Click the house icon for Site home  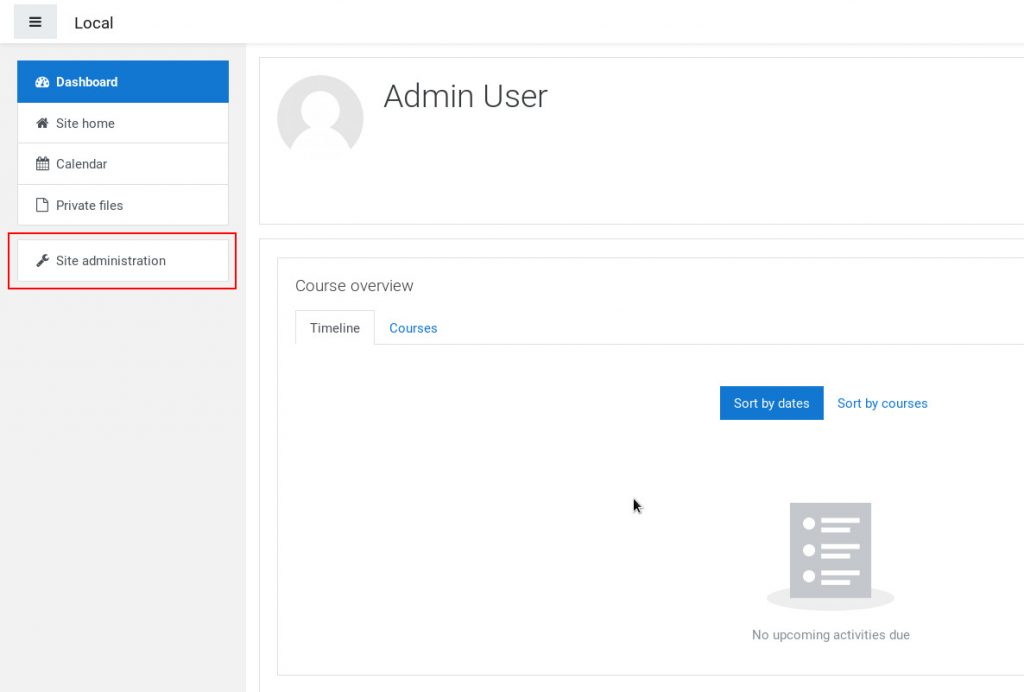tap(42, 123)
